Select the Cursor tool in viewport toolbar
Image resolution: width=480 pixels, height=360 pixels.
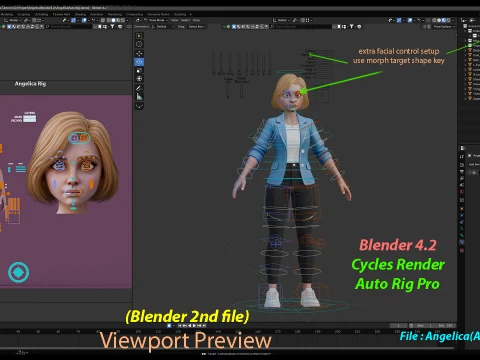139,44
